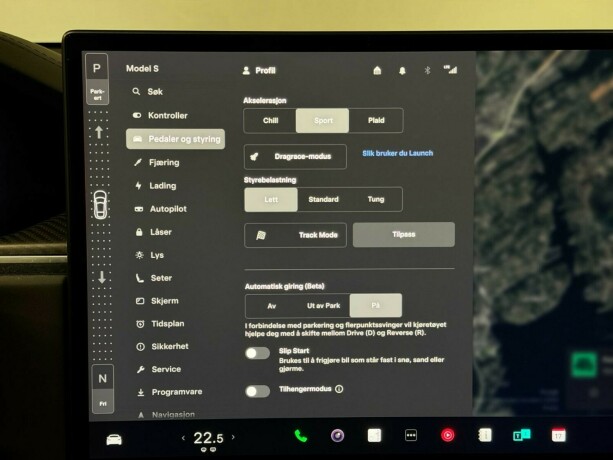Viewport: 613px width, 460px height.
Task: Toggle the Slip Start switch
Action: coord(257,353)
